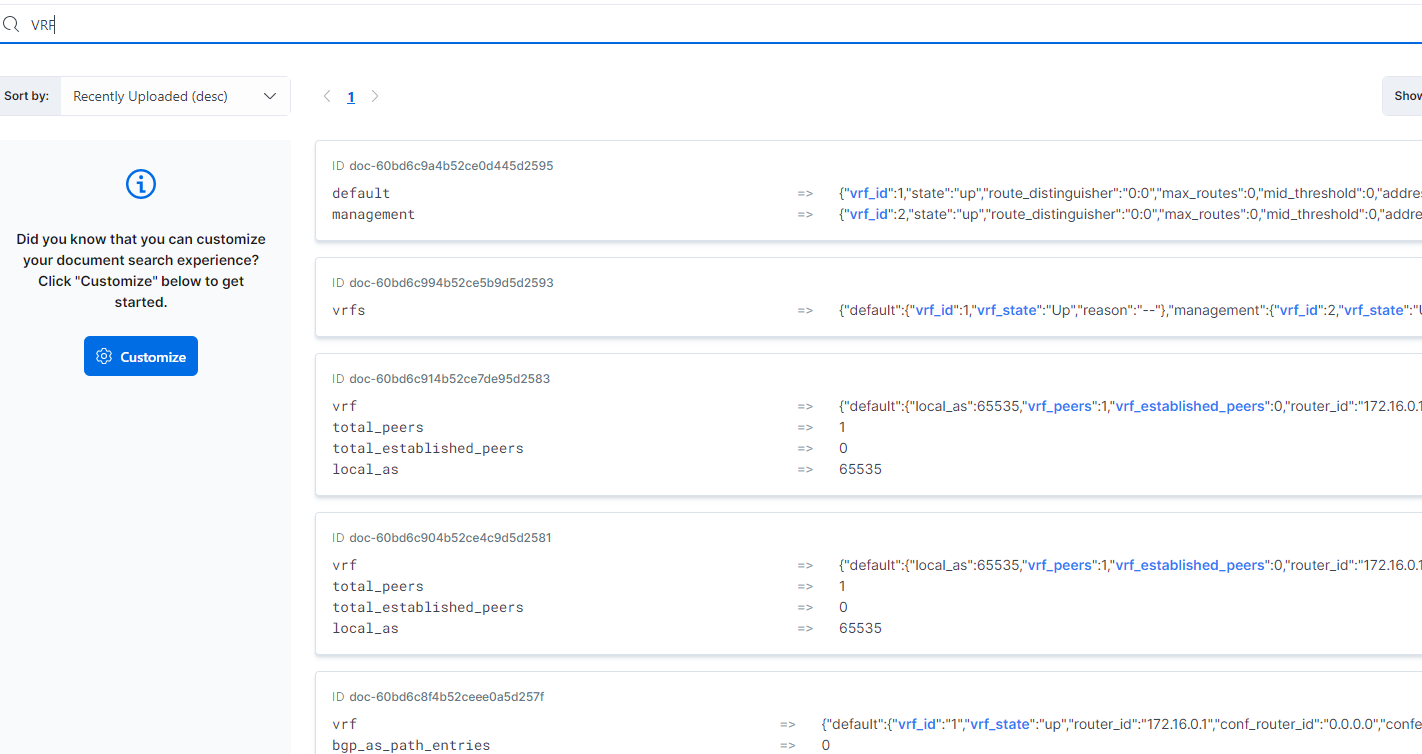The height and width of the screenshot is (754, 1422).
Task: Click the Show button at top right
Action: (x=1408, y=96)
